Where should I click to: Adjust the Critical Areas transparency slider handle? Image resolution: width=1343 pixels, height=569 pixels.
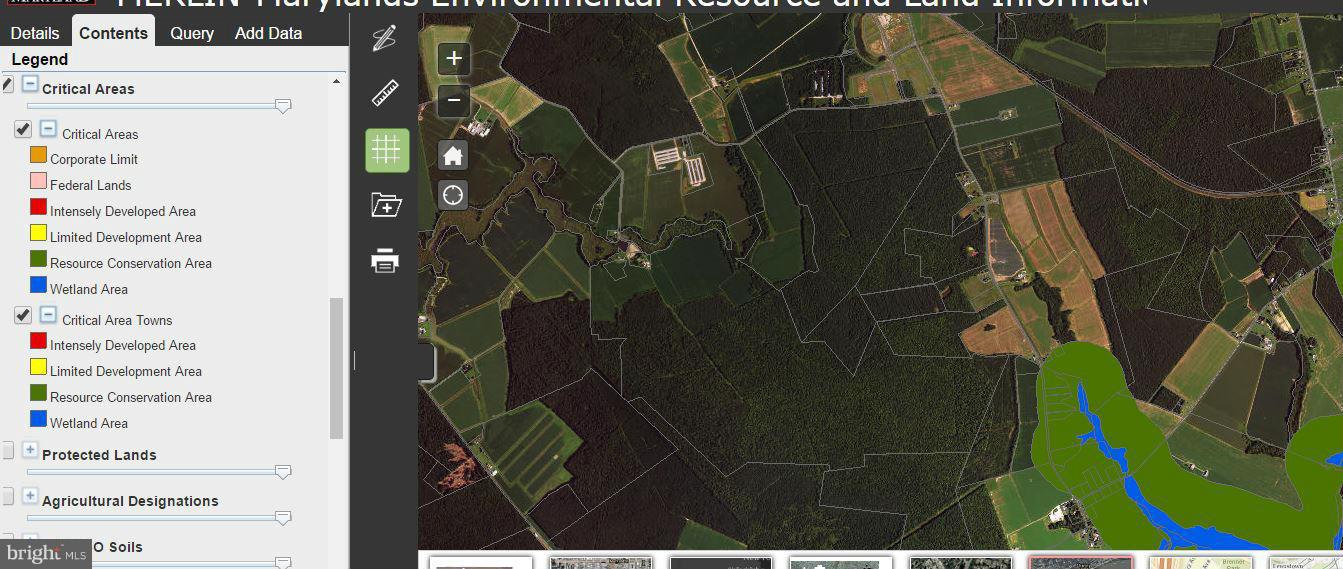(283, 106)
